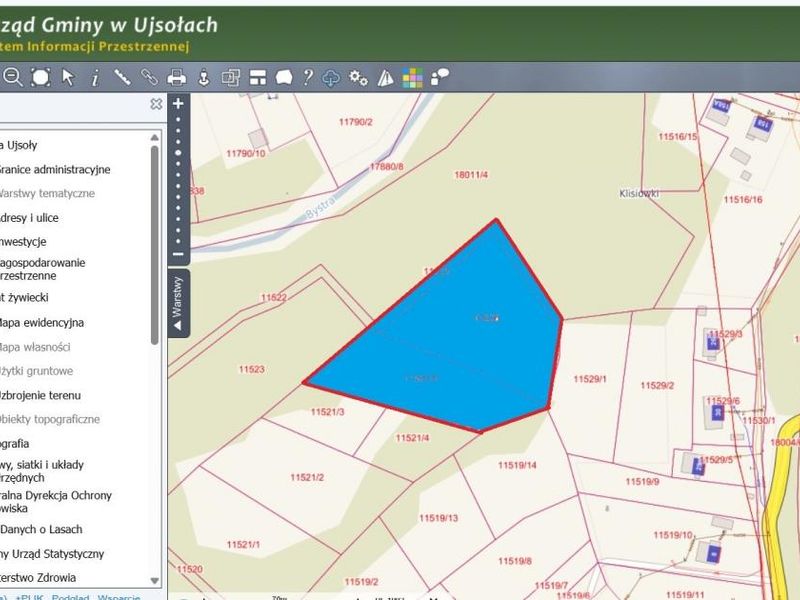Select the Powiat żywiecki layer
The width and height of the screenshot is (800, 600).
24,297
